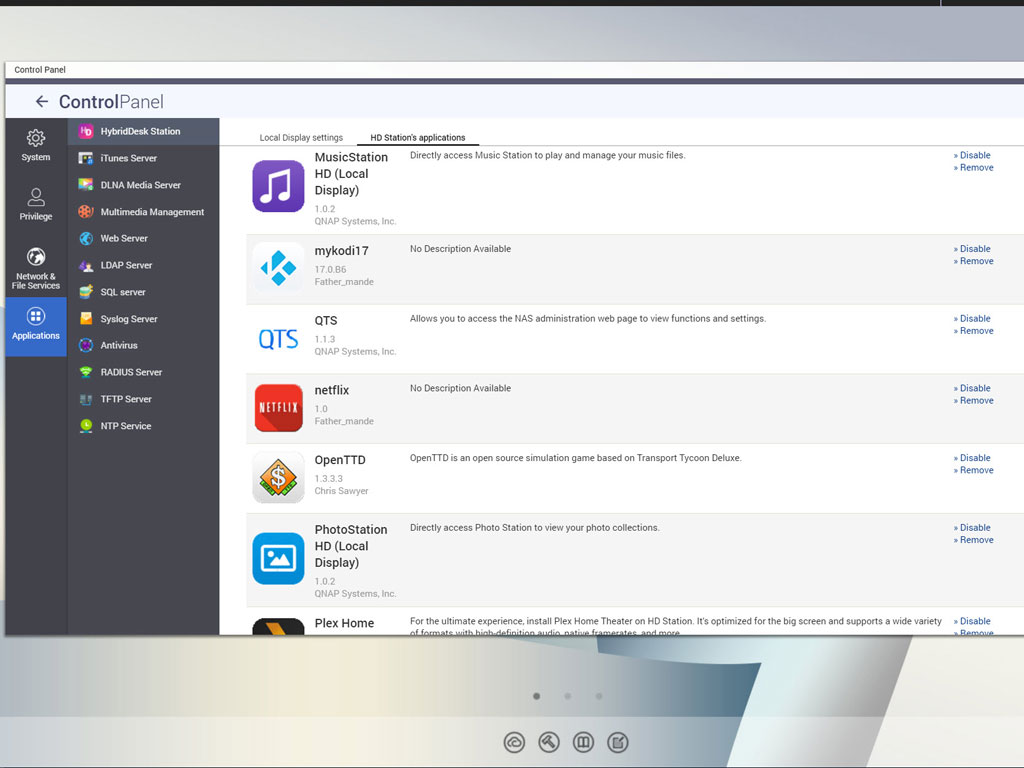Open Antivirus settings
The width and height of the screenshot is (1024, 768).
click(144, 345)
